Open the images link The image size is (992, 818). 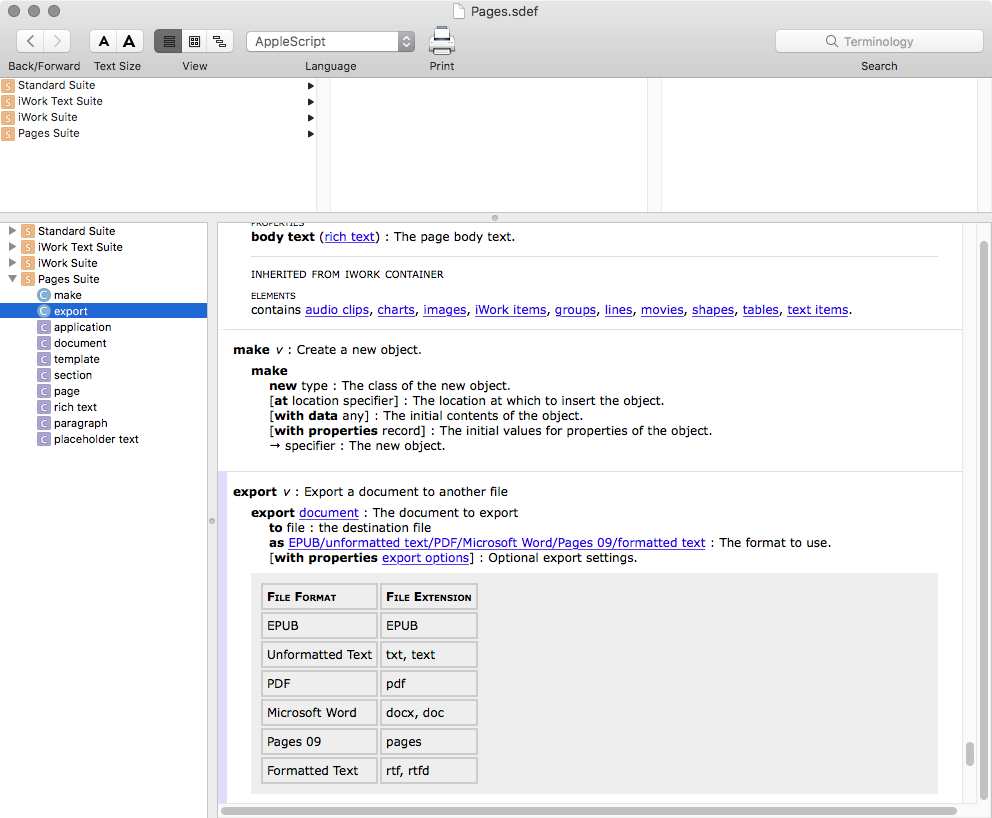pyautogui.click(x=445, y=310)
